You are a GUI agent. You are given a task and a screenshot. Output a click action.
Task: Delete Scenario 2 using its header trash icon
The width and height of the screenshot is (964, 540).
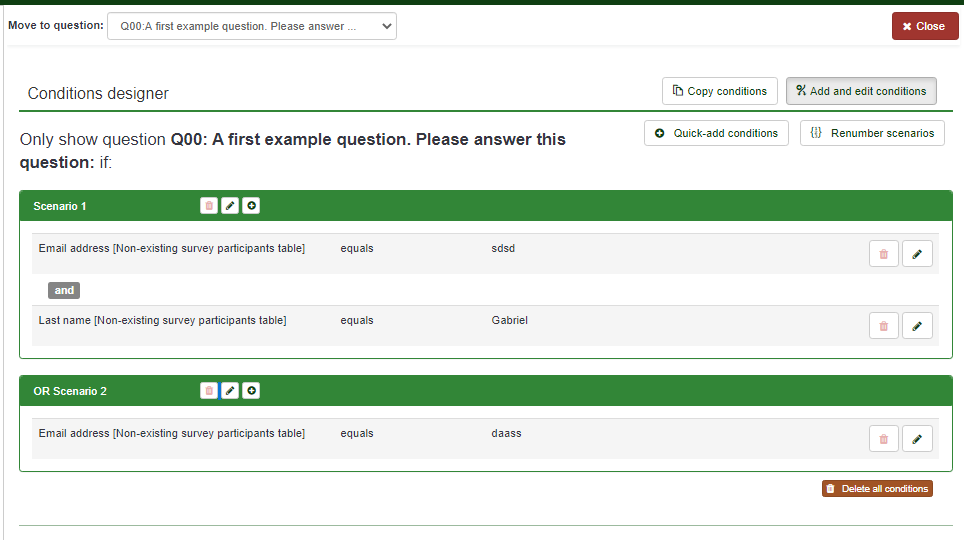(x=209, y=391)
